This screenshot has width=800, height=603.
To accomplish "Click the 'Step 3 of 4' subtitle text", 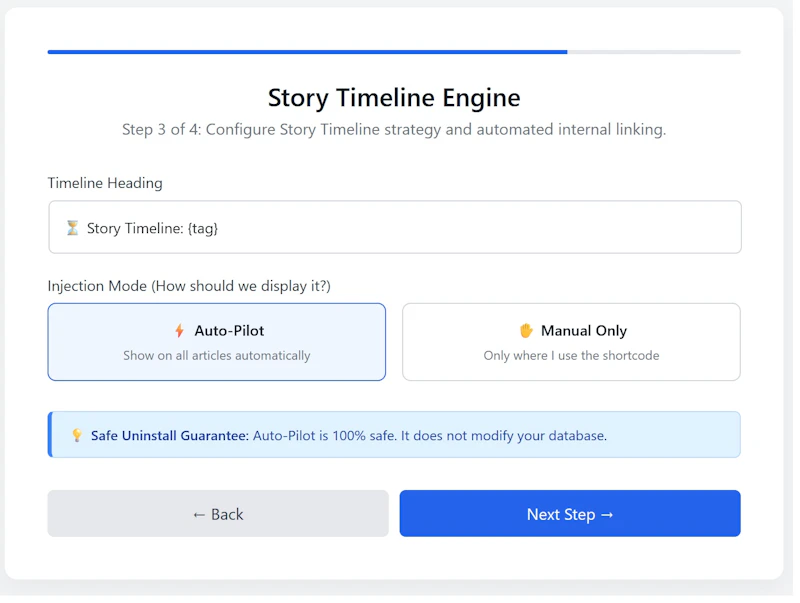I will pos(394,130).
